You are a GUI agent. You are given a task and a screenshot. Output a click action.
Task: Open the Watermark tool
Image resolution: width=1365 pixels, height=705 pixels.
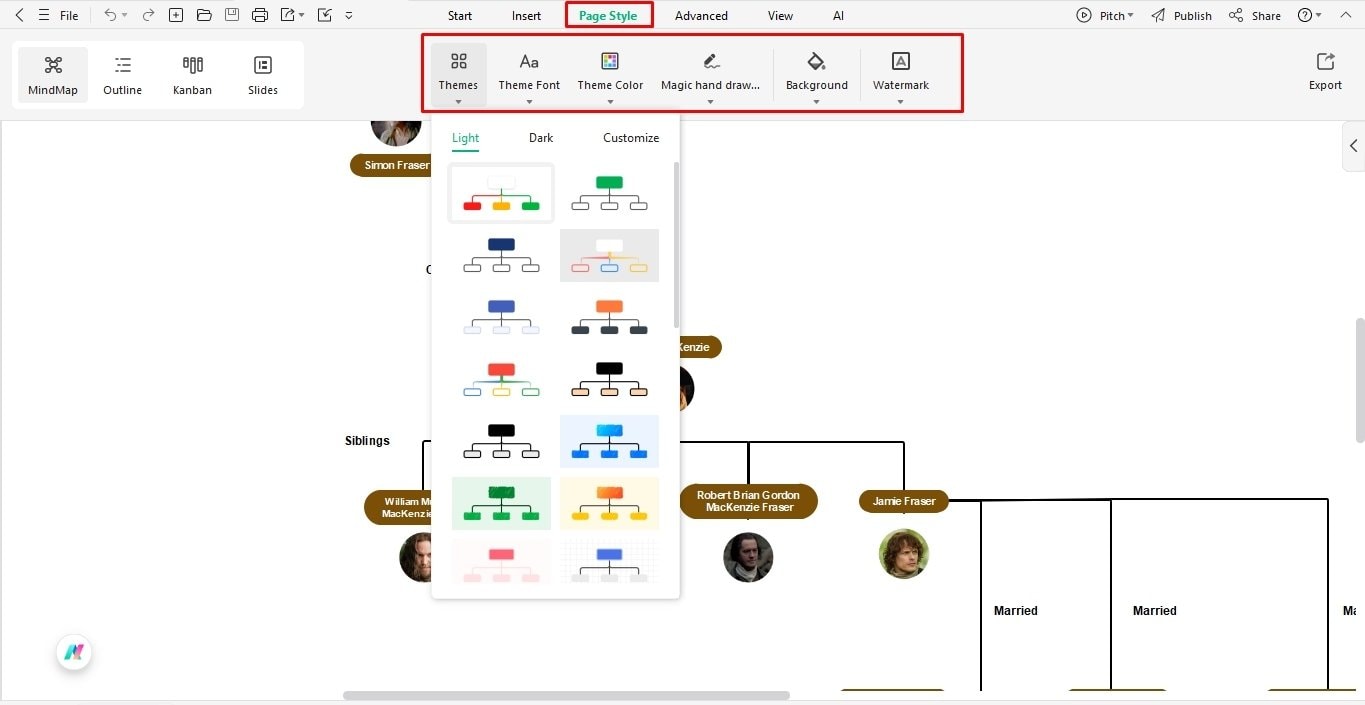[900, 73]
